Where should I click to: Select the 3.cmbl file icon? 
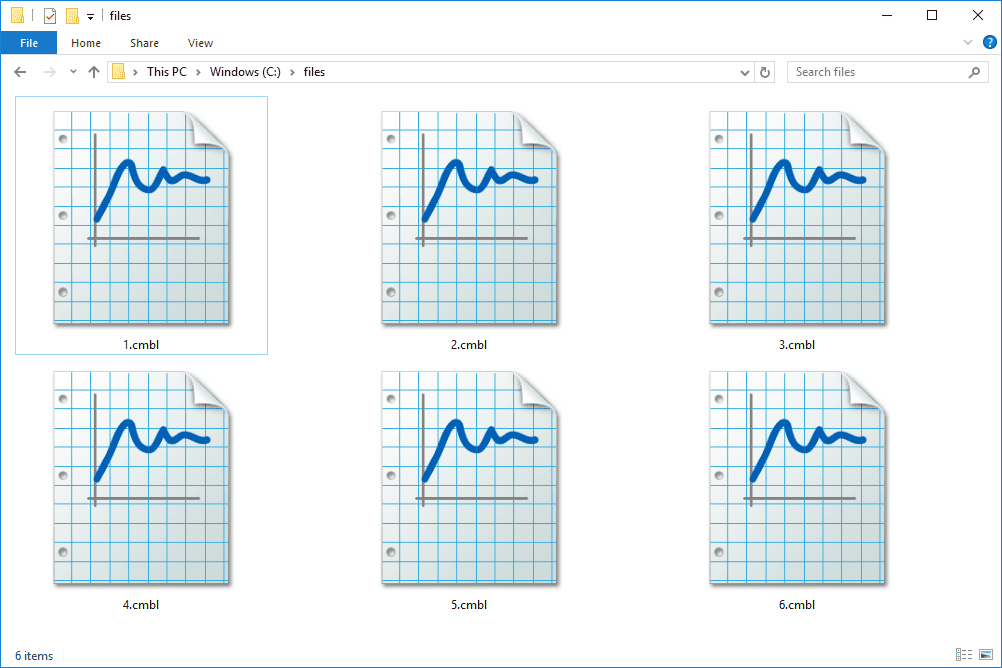[797, 218]
